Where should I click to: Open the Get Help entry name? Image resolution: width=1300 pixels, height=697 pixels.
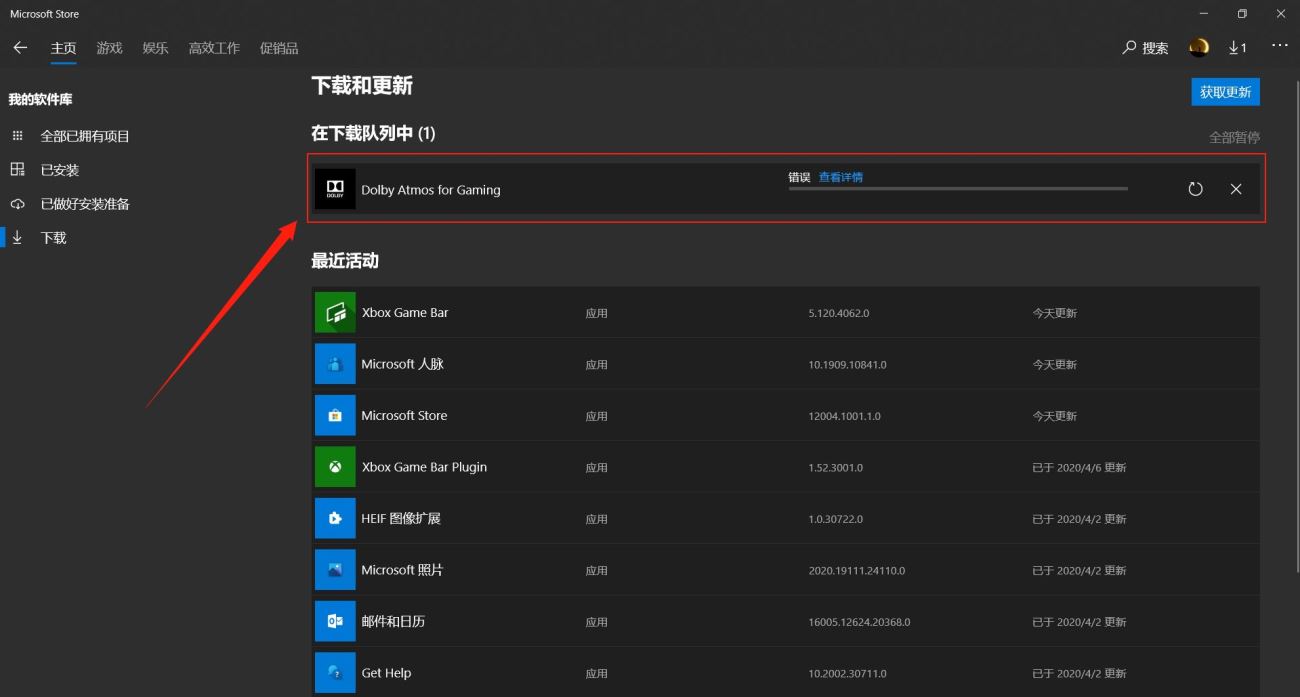click(386, 673)
